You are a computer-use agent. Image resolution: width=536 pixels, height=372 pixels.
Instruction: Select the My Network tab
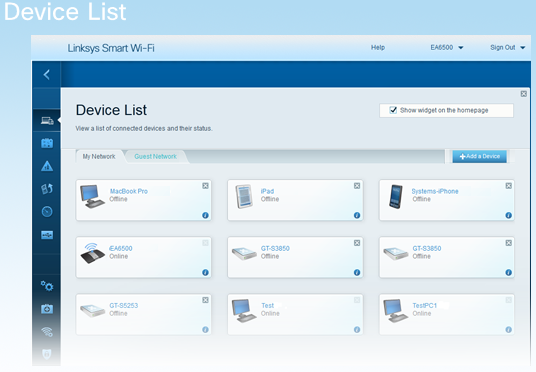pyautogui.click(x=99, y=157)
